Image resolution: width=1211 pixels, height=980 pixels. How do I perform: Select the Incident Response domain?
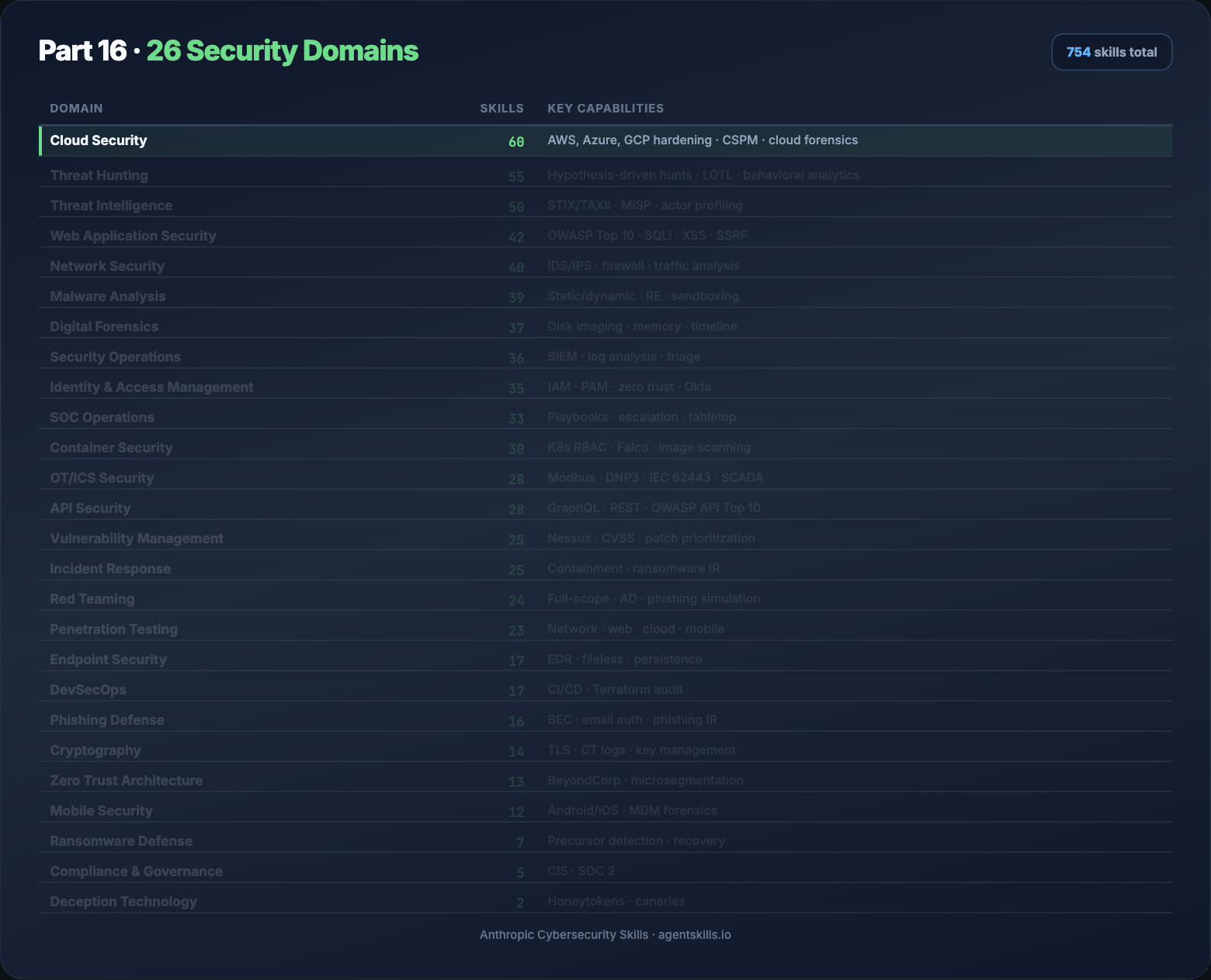click(110, 569)
